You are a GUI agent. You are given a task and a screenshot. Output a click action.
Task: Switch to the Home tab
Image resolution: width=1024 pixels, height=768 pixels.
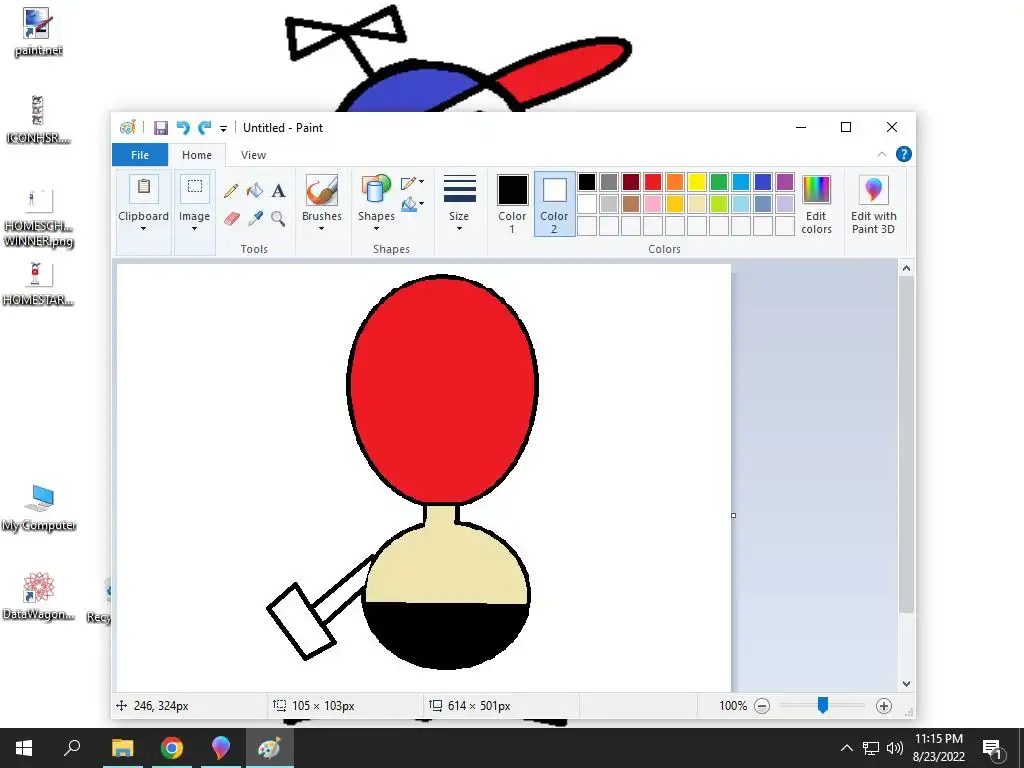197,155
